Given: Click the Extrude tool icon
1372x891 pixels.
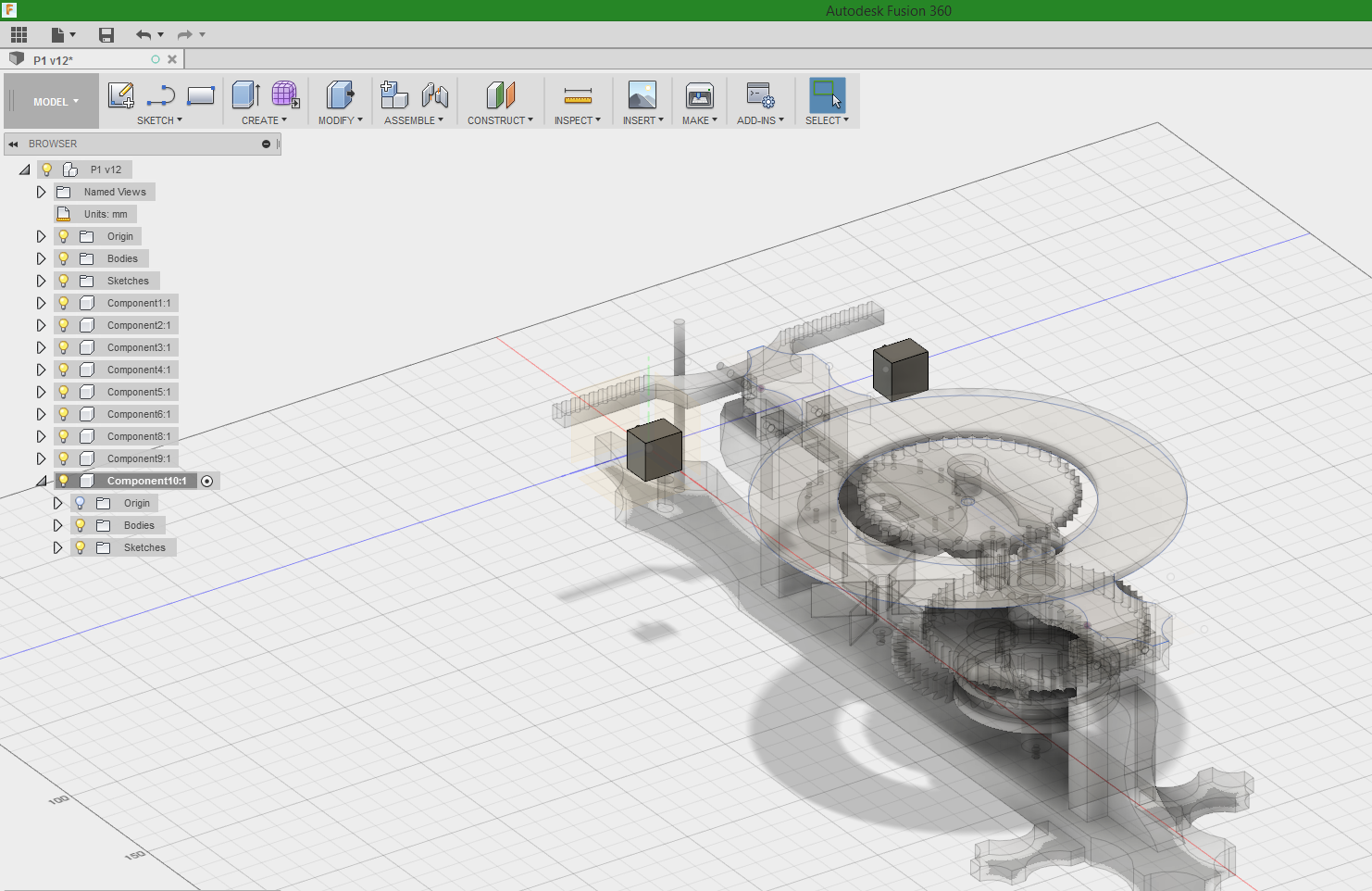Looking at the screenshot, I should tap(245, 94).
